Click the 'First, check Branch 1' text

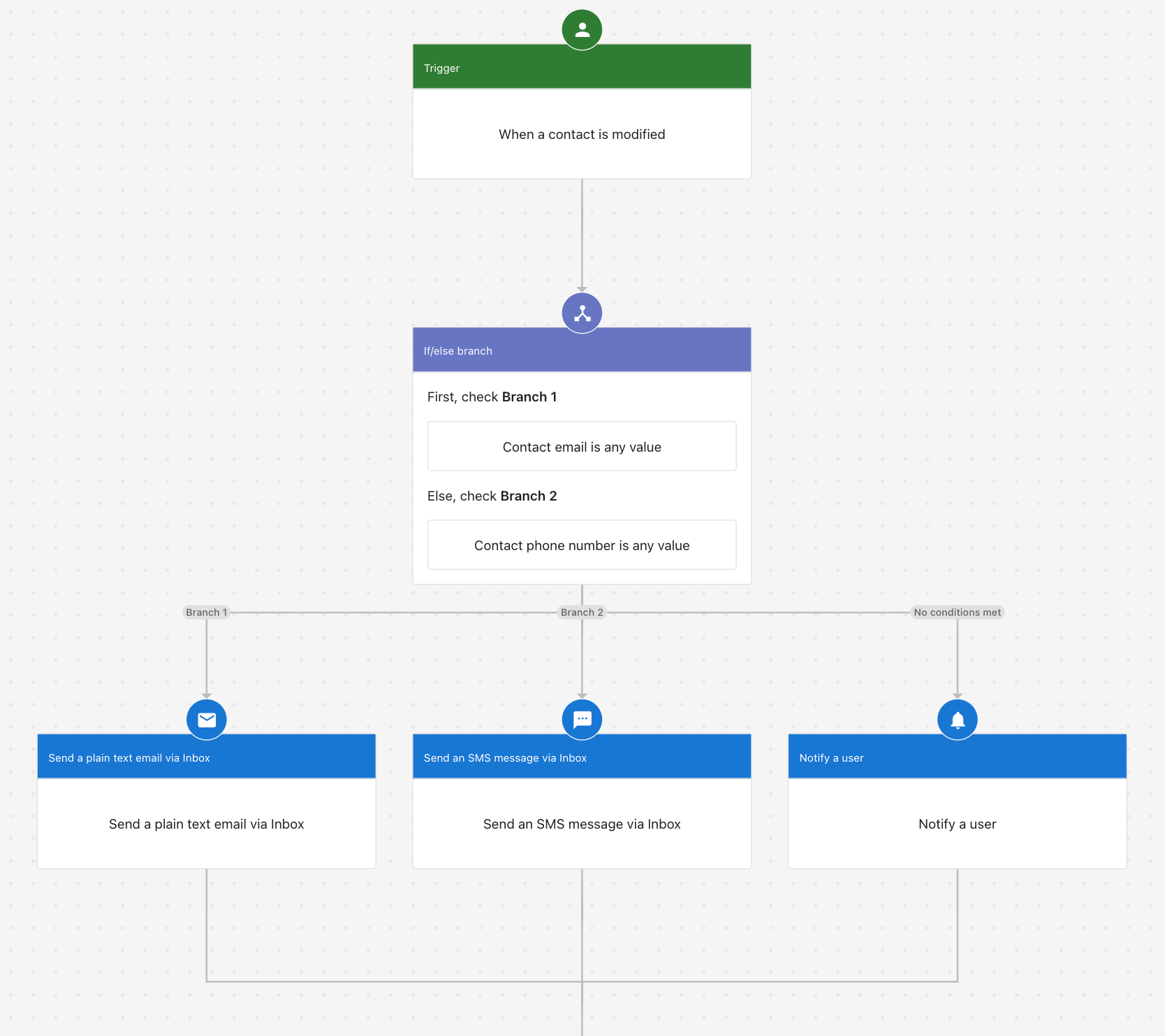(492, 397)
